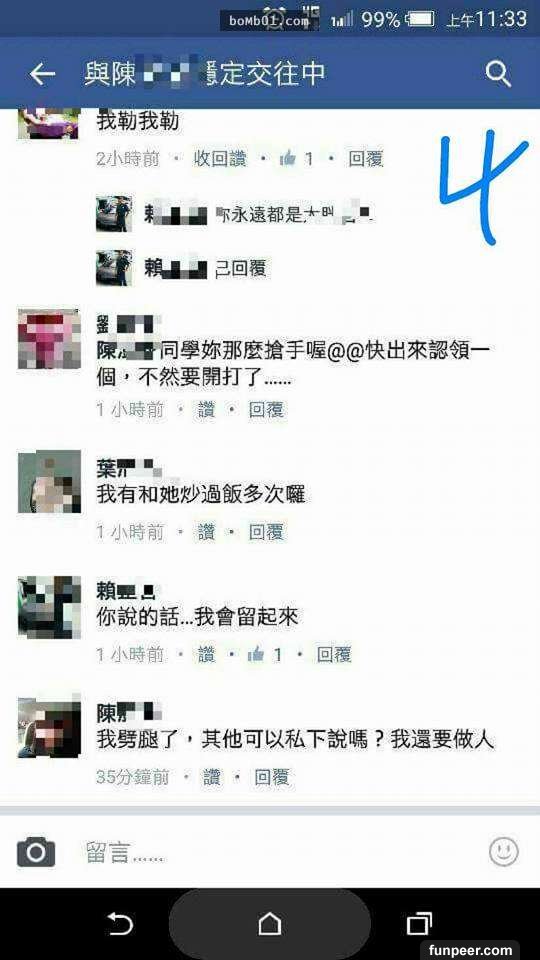Viewport: 540px width, 960px height.
Task: Open avatar of 我有和她炒過飯 commenter
Action: pyautogui.click(x=49, y=481)
